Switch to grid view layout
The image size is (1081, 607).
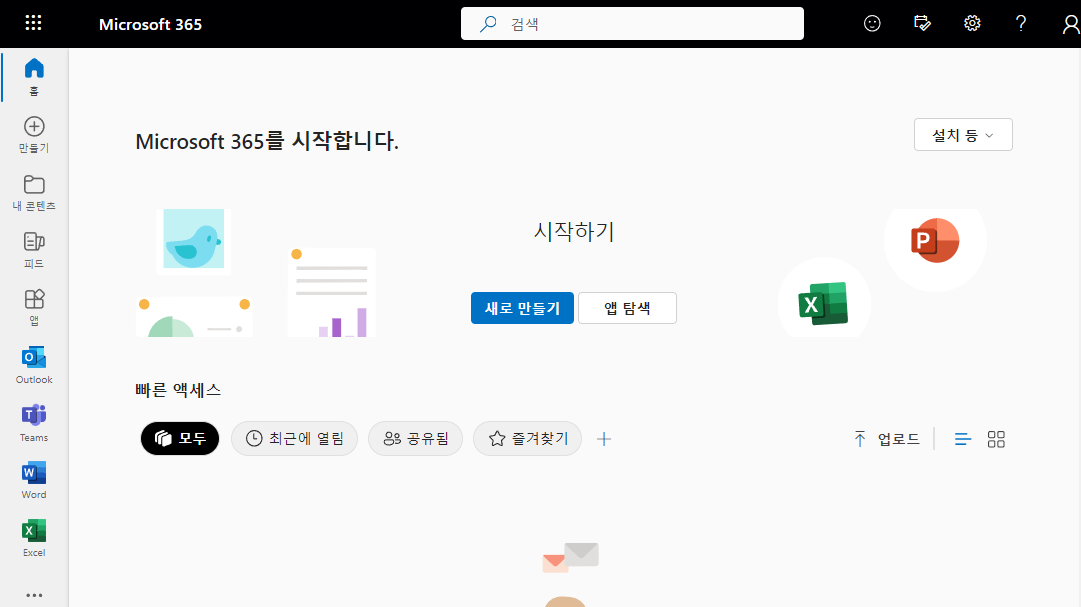[996, 439]
